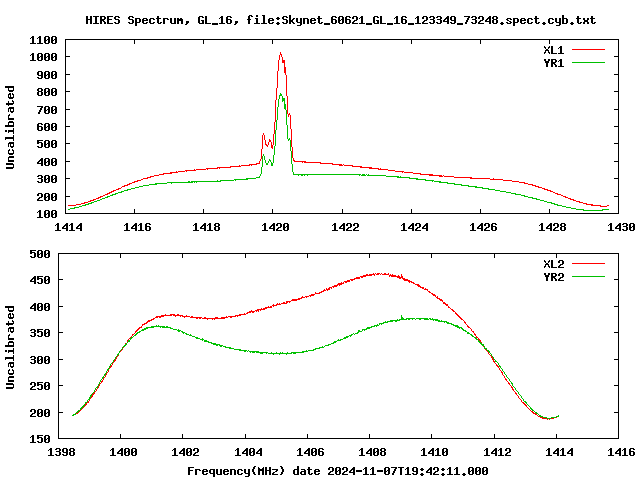This screenshot has width=640, height=480.
Task: Click the red XL1 legend line sample
Action: [588, 50]
